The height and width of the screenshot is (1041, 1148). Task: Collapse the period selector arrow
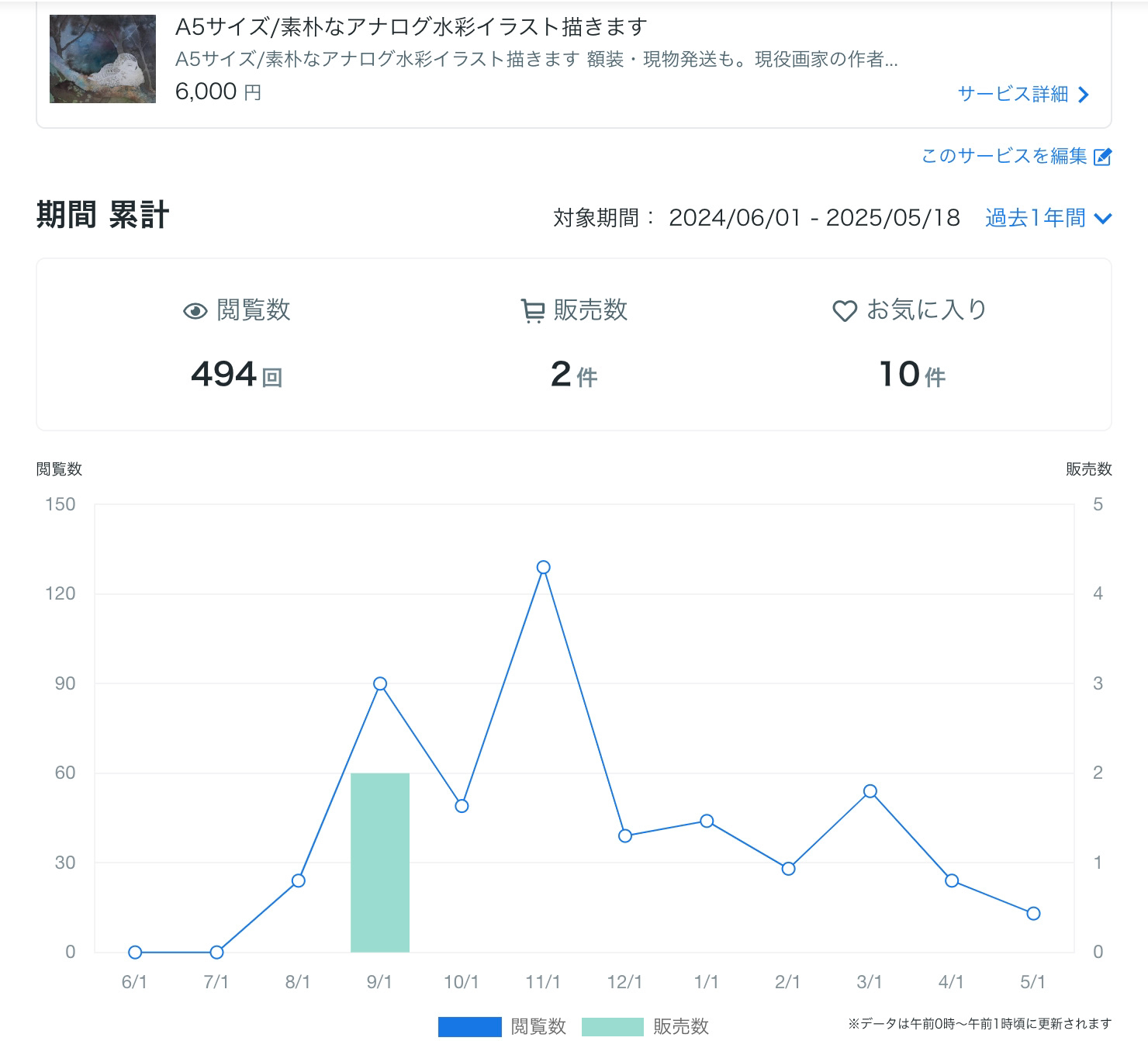click(x=1102, y=220)
